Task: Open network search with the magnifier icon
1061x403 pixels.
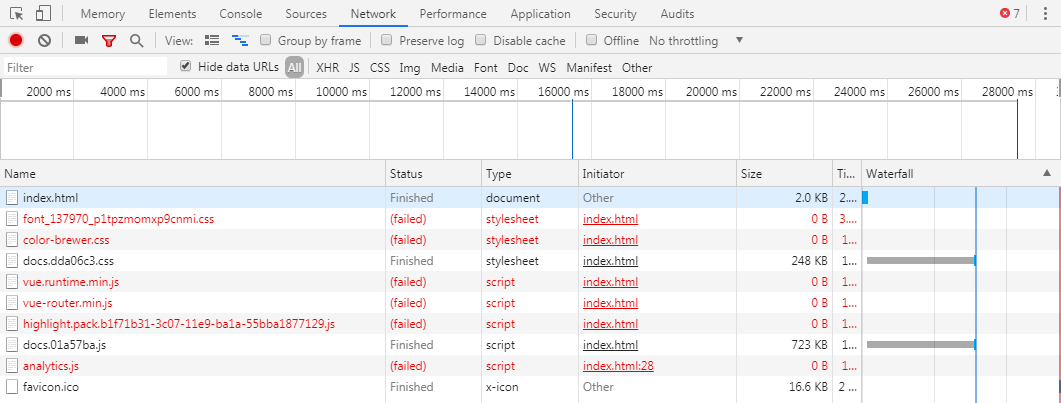Action: pyautogui.click(x=137, y=41)
